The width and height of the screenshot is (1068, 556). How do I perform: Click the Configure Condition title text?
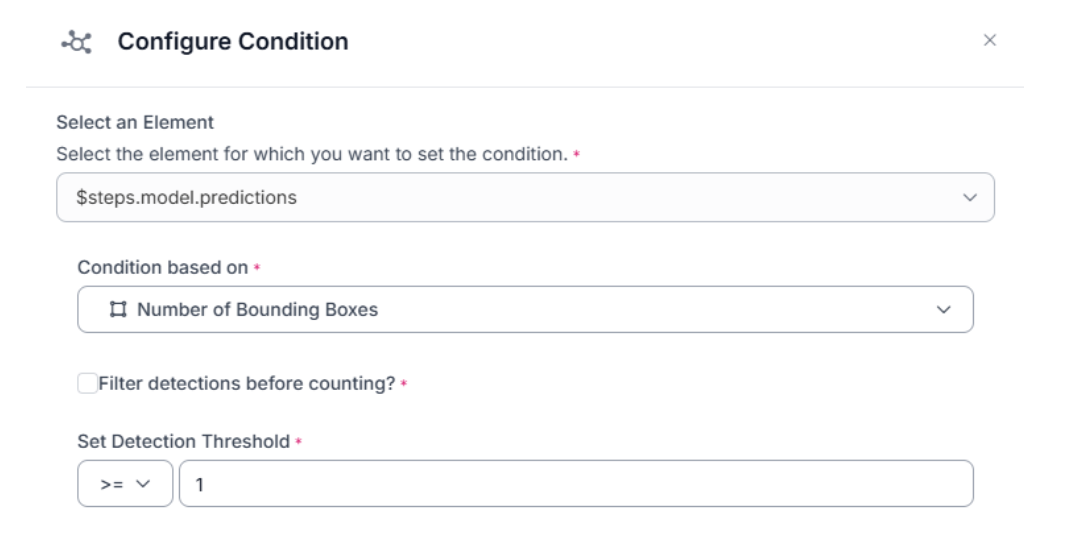click(x=233, y=42)
